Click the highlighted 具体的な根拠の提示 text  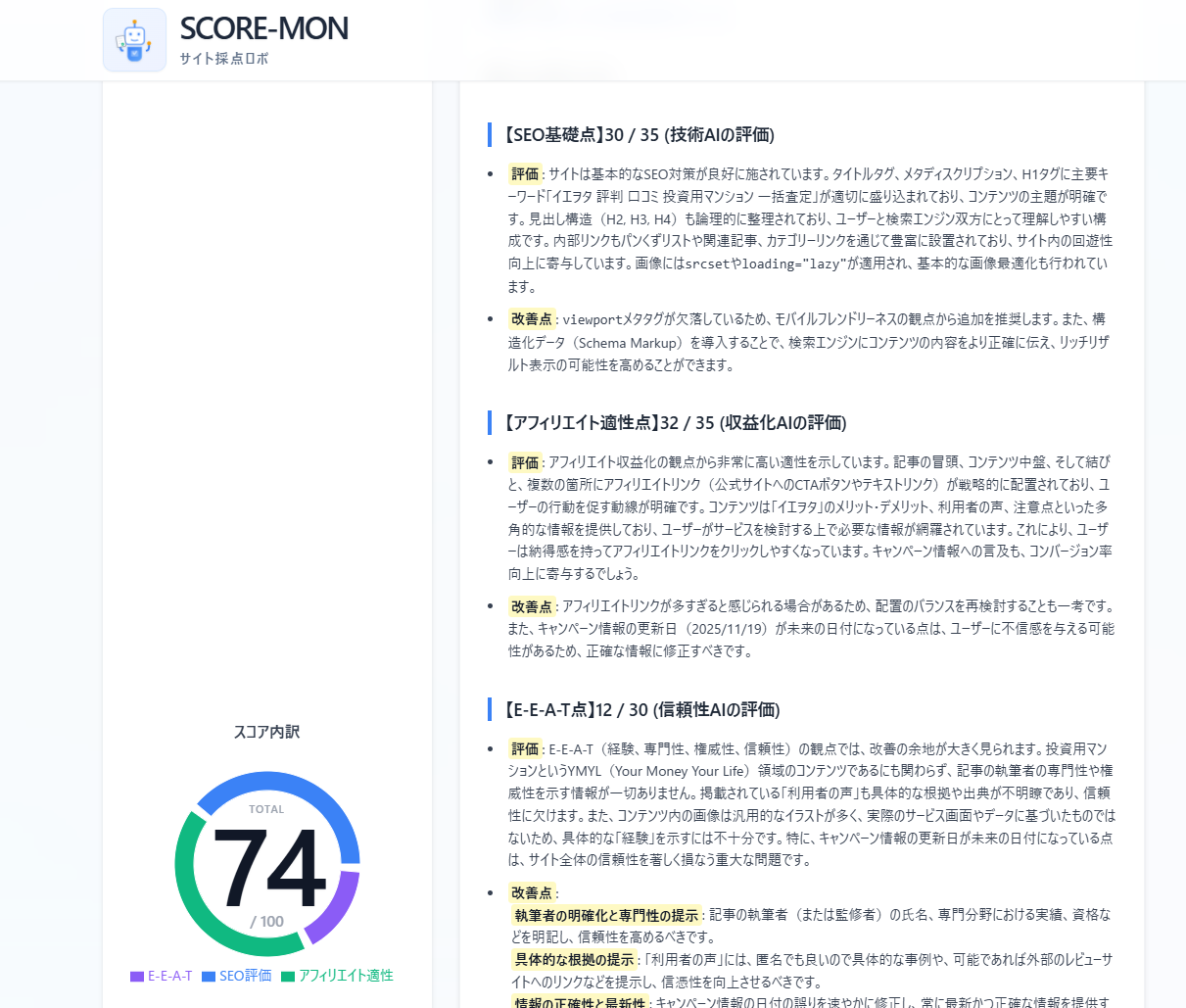574,960
